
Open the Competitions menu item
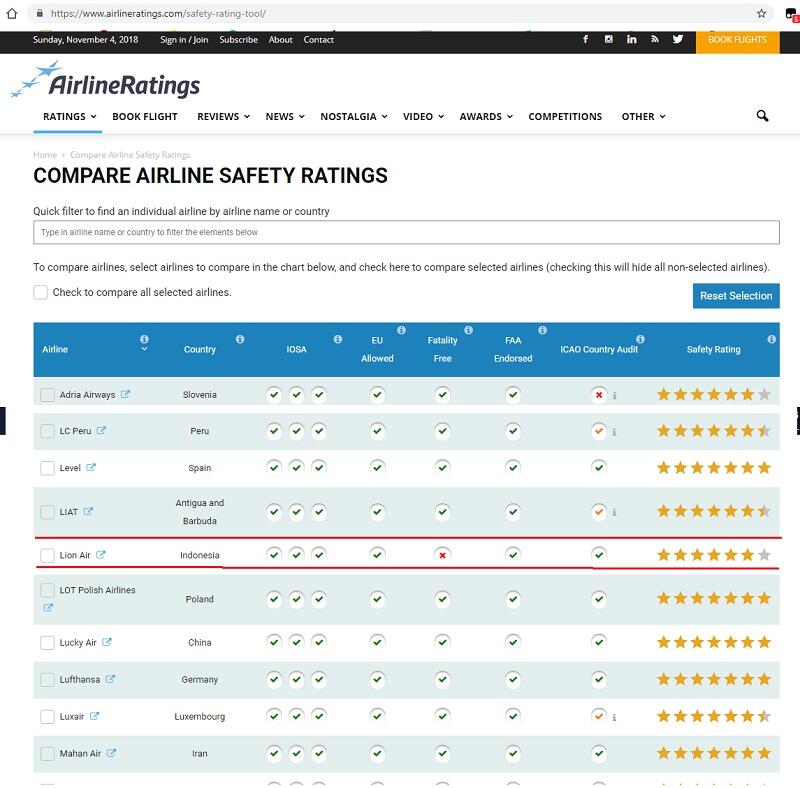[565, 116]
